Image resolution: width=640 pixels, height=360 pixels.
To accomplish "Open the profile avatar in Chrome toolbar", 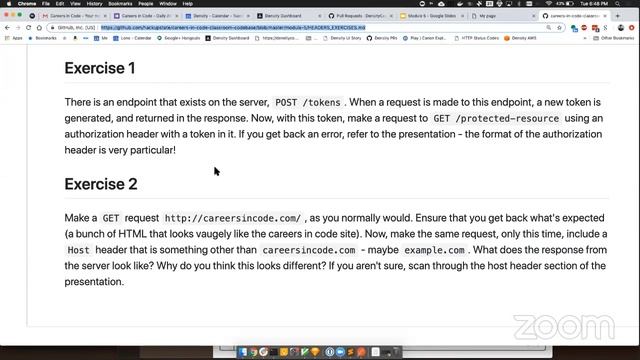I will coord(621,28).
